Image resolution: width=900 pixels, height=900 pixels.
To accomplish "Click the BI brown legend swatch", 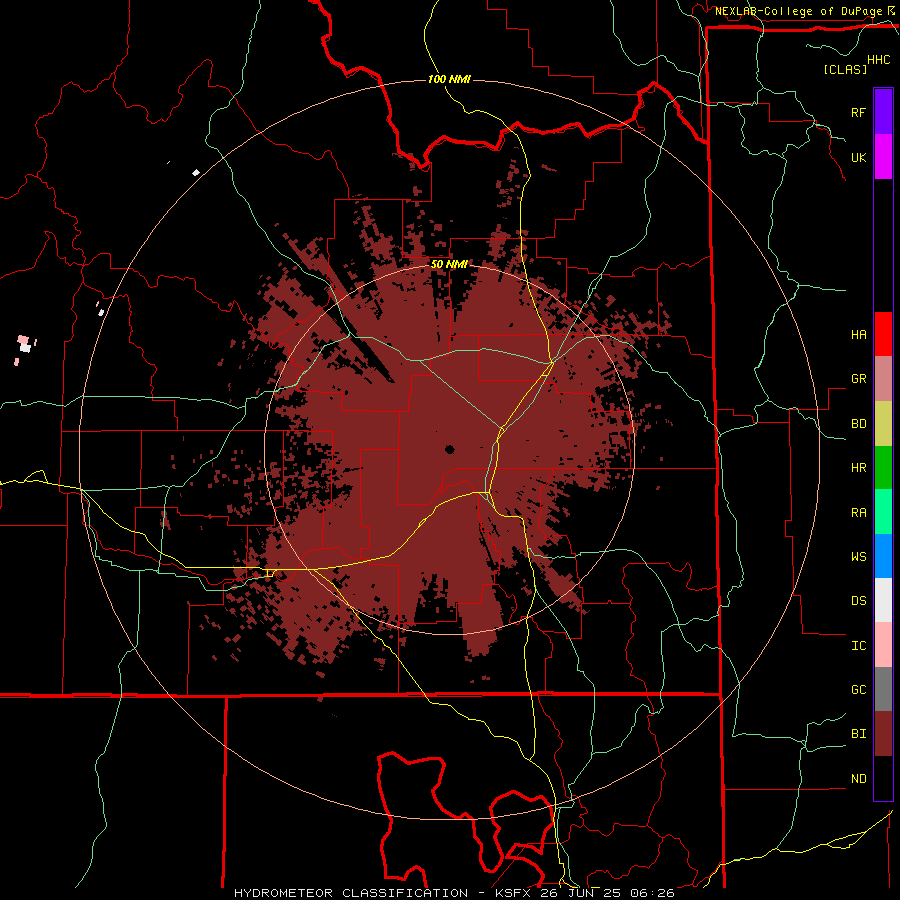I will tap(883, 734).
